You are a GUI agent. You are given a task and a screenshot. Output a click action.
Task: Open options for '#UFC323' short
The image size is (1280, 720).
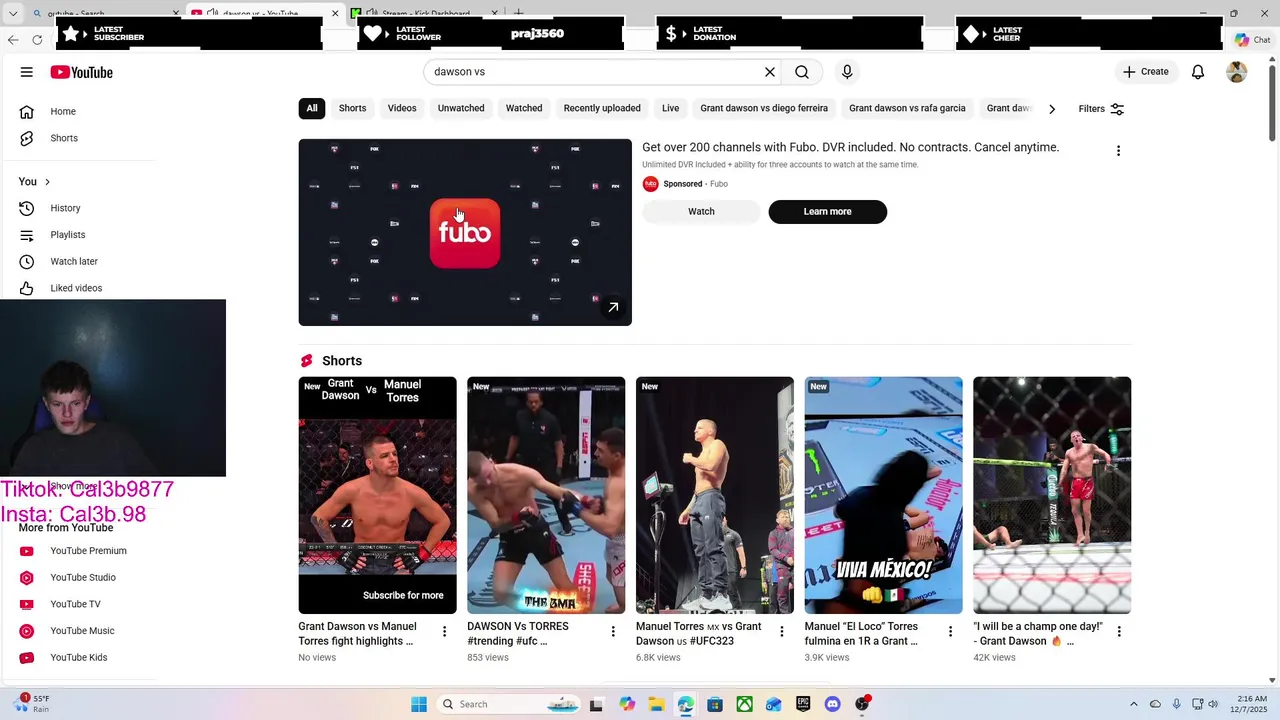(782, 632)
